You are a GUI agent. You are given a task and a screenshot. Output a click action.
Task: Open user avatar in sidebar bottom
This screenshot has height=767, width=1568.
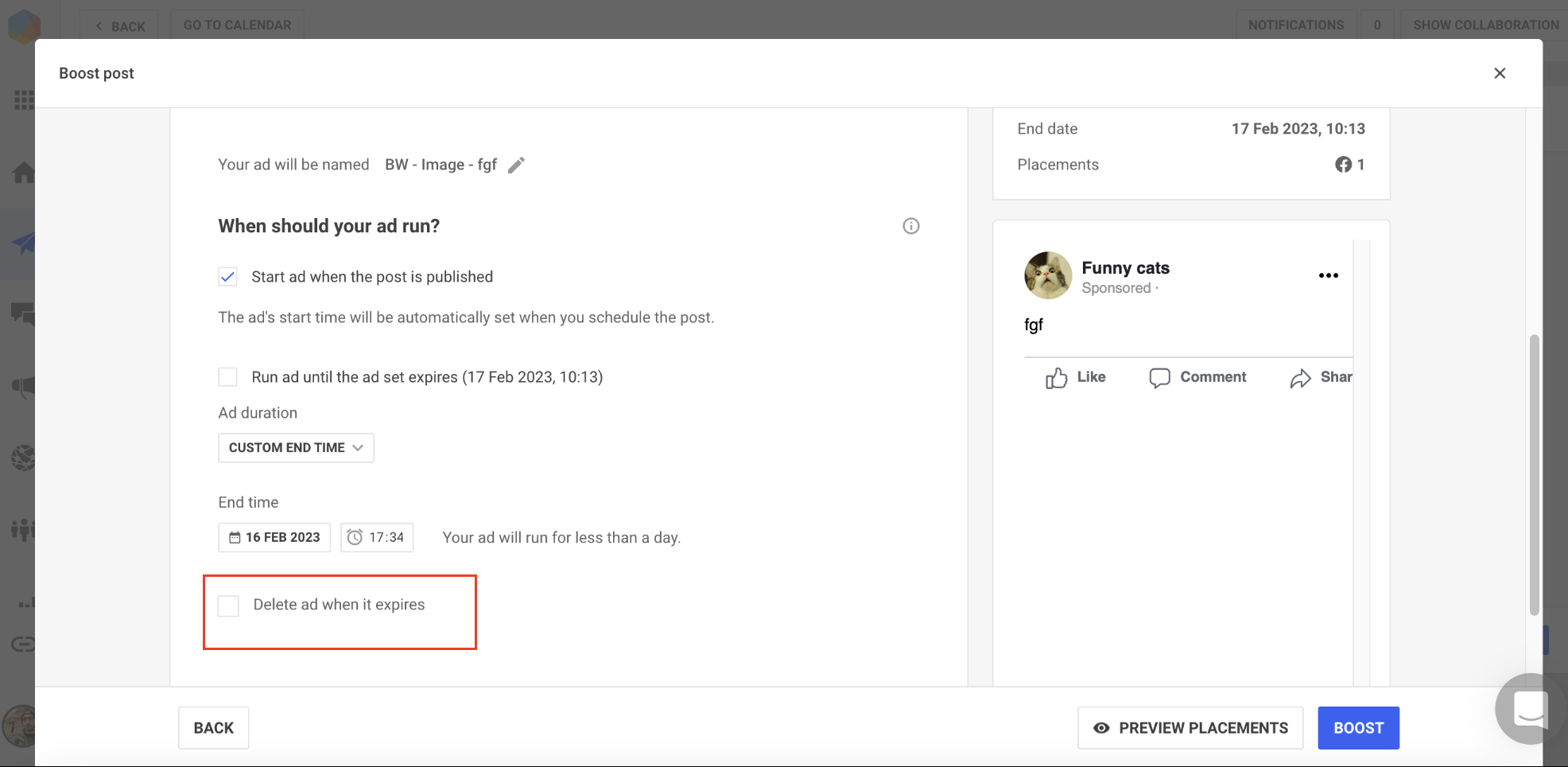point(19,726)
